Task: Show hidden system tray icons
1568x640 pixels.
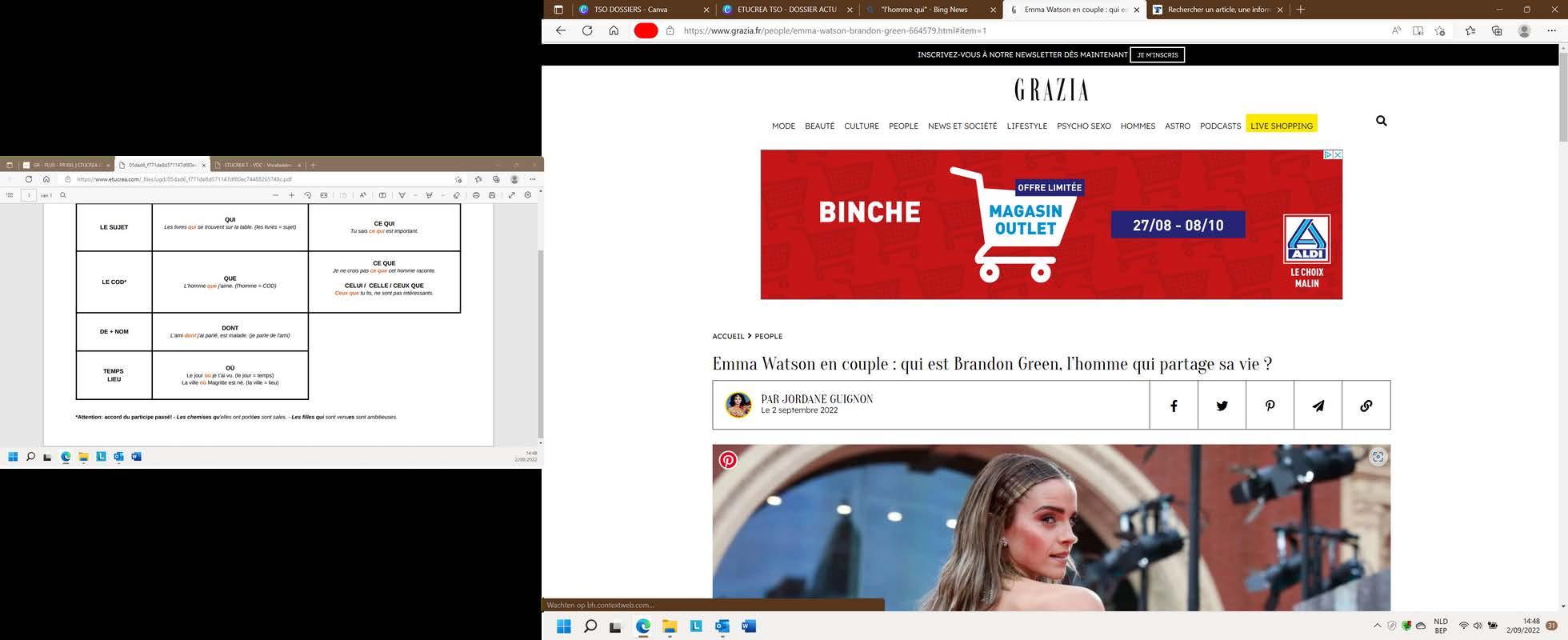Action: point(1377,626)
